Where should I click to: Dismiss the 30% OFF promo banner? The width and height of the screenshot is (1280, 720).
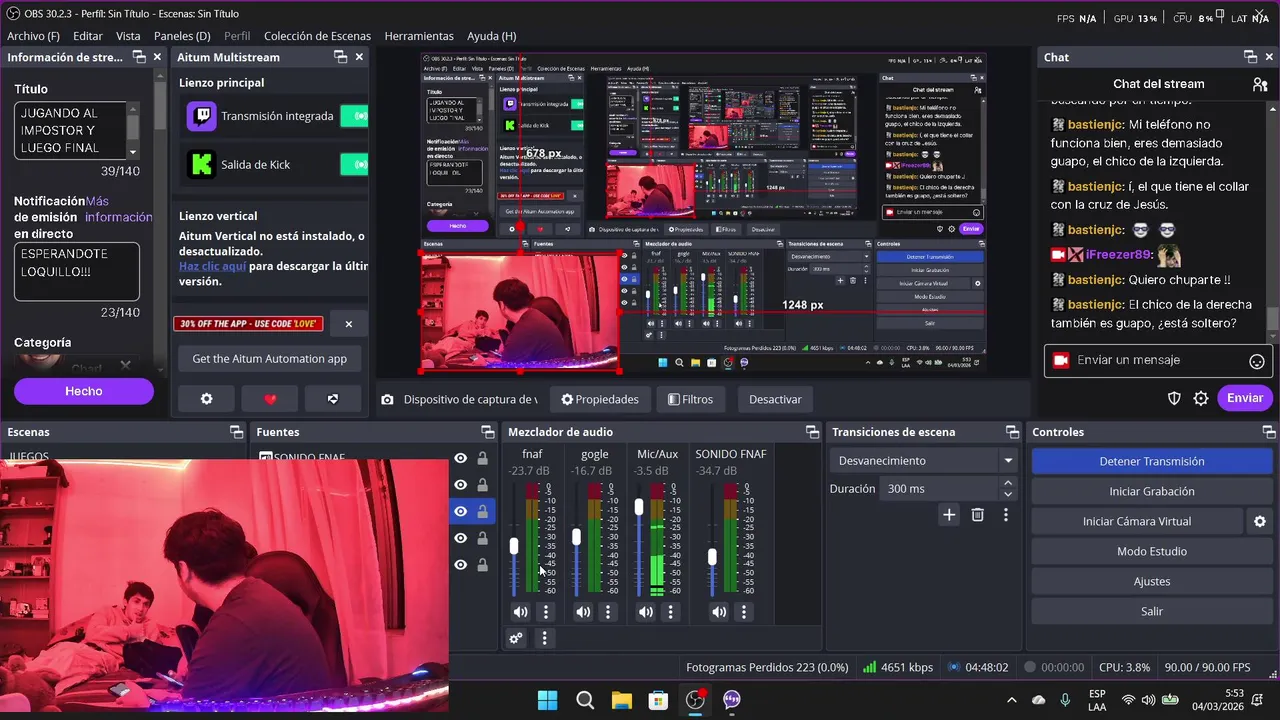(x=349, y=324)
